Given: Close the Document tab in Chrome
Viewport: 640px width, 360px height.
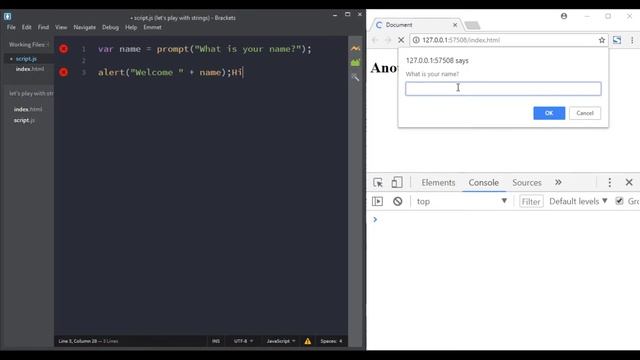Looking at the screenshot, I should pos(455,25).
